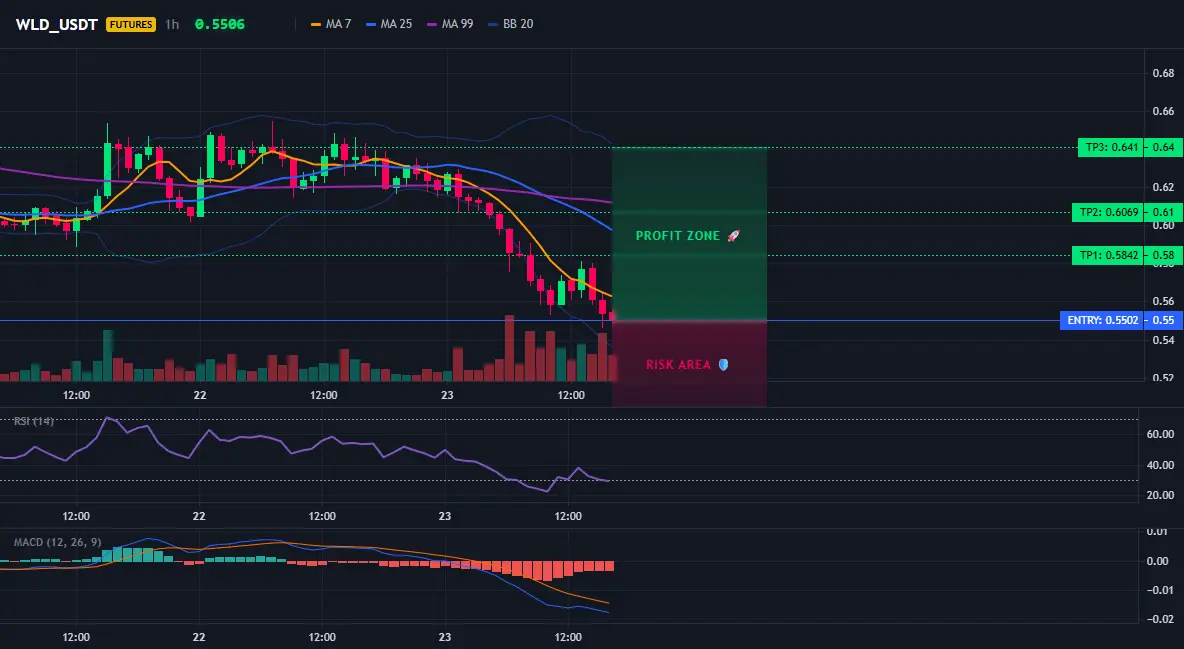1184x649 pixels.
Task: Click the TP2: 0.6069 price tag
Action: tap(1108, 212)
